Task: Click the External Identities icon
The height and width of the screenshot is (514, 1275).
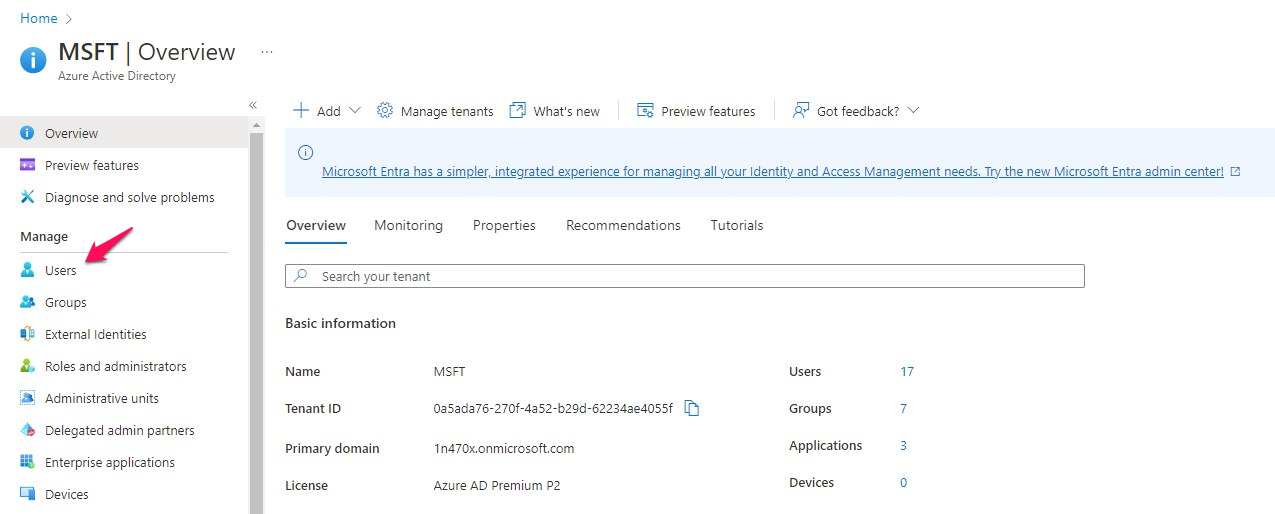Action: 28,334
